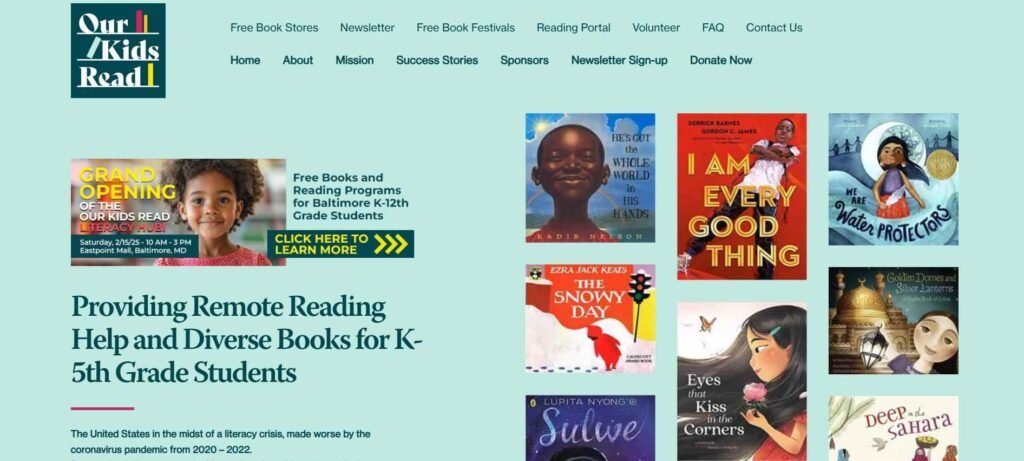Click the Eyes That Kiss in the Corners cover
This screenshot has height=461, width=1024.
pyautogui.click(x=742, y=381)
